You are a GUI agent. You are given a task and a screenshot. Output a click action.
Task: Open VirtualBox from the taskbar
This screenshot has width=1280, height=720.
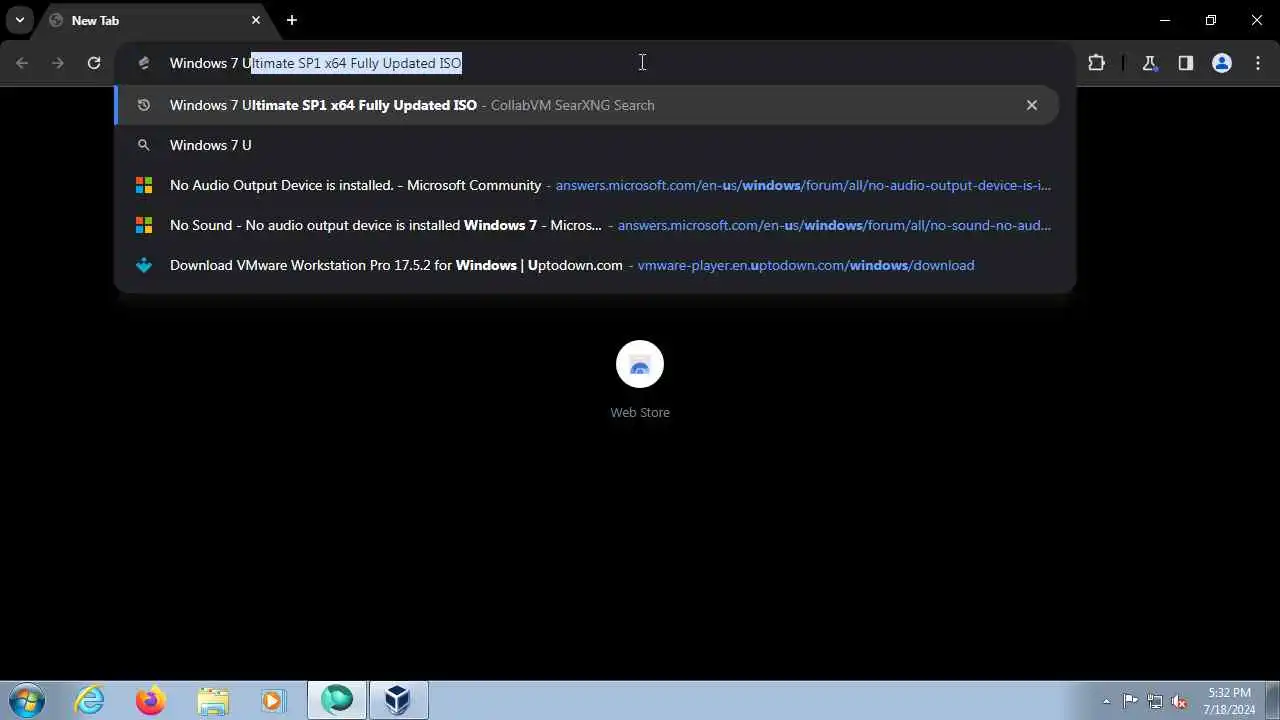(399, 701)
